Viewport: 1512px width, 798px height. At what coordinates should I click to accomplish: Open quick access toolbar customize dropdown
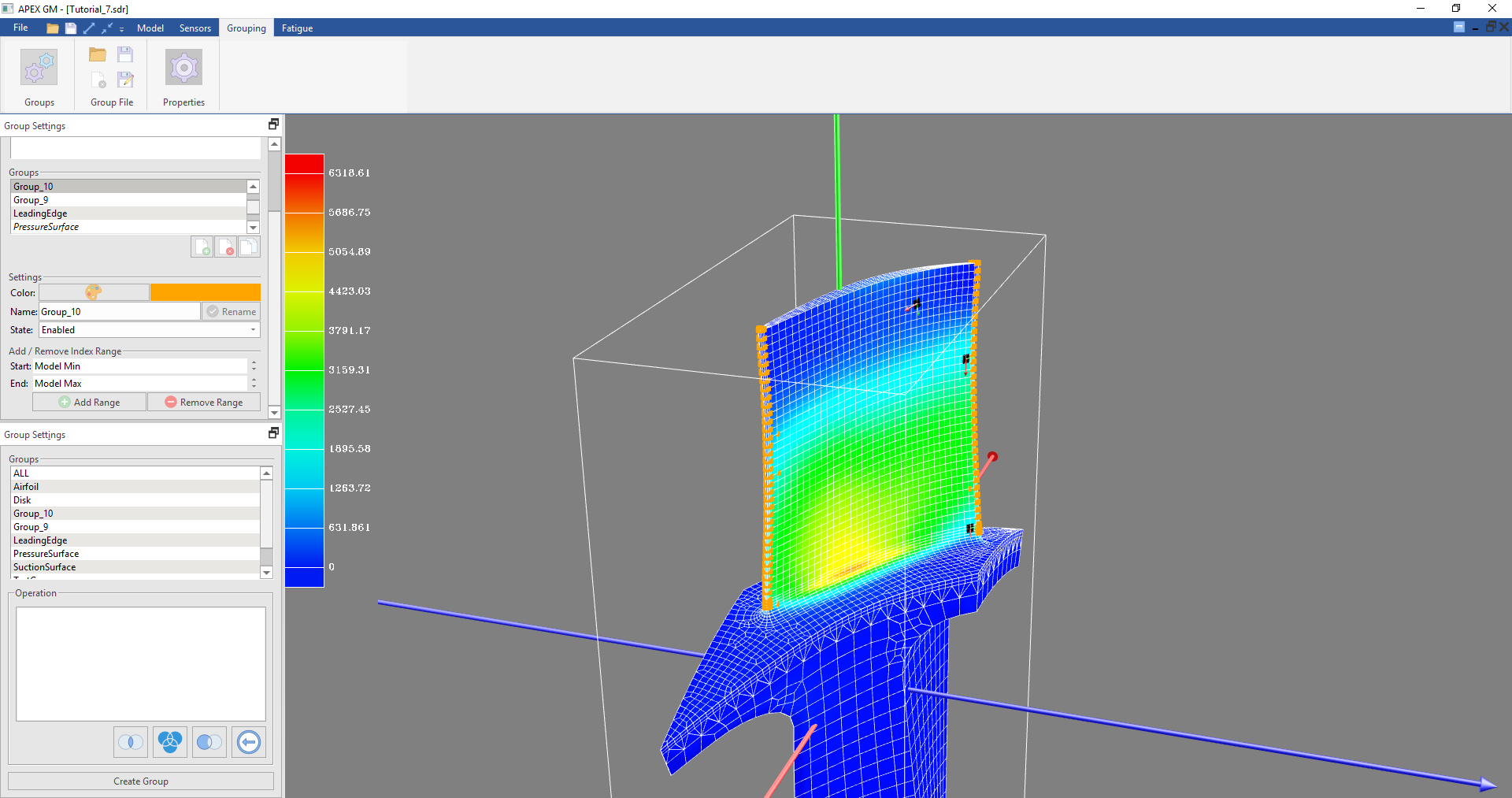tap(122, 29)
